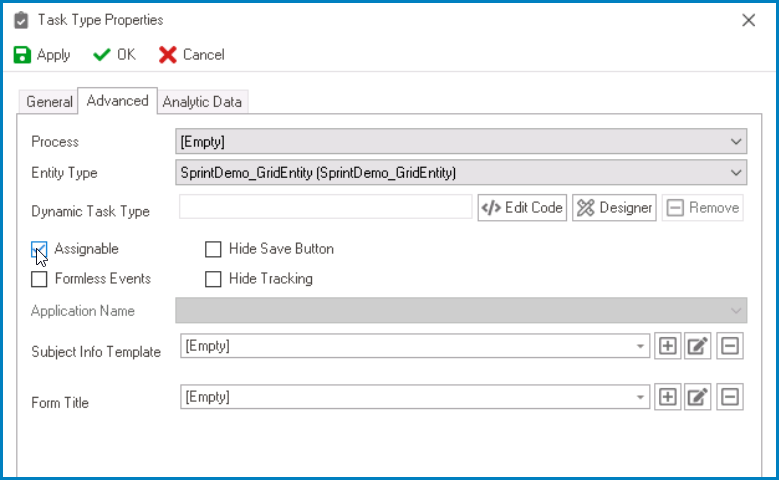This screenshot has width=779, height=480.
Task: Check the Hide Tracking option
Action: [x=213, y=279]
